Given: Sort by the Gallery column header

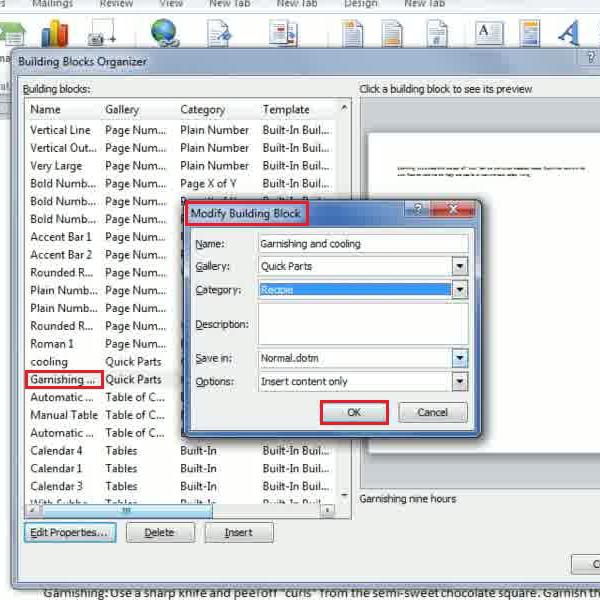Looking at the screenshot, I should (x=122, y=109).
